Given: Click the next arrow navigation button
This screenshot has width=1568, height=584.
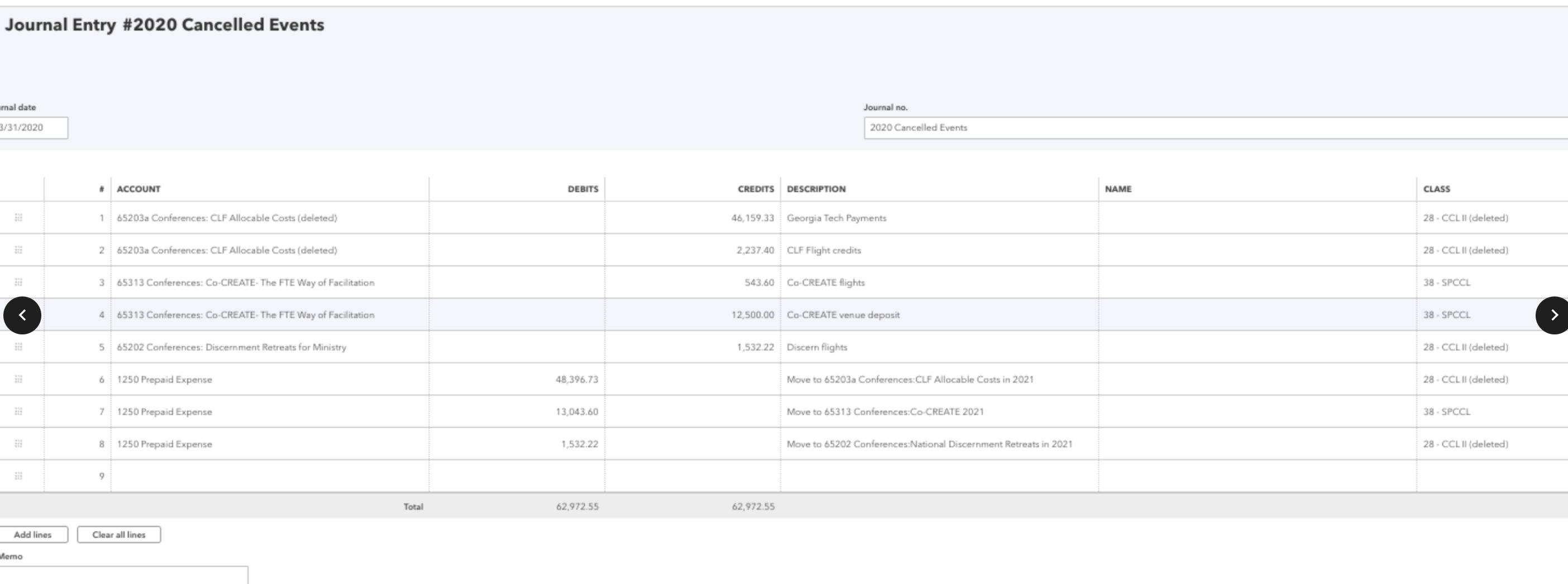Looking at the screenshot, I should [x=1553, y=315].
